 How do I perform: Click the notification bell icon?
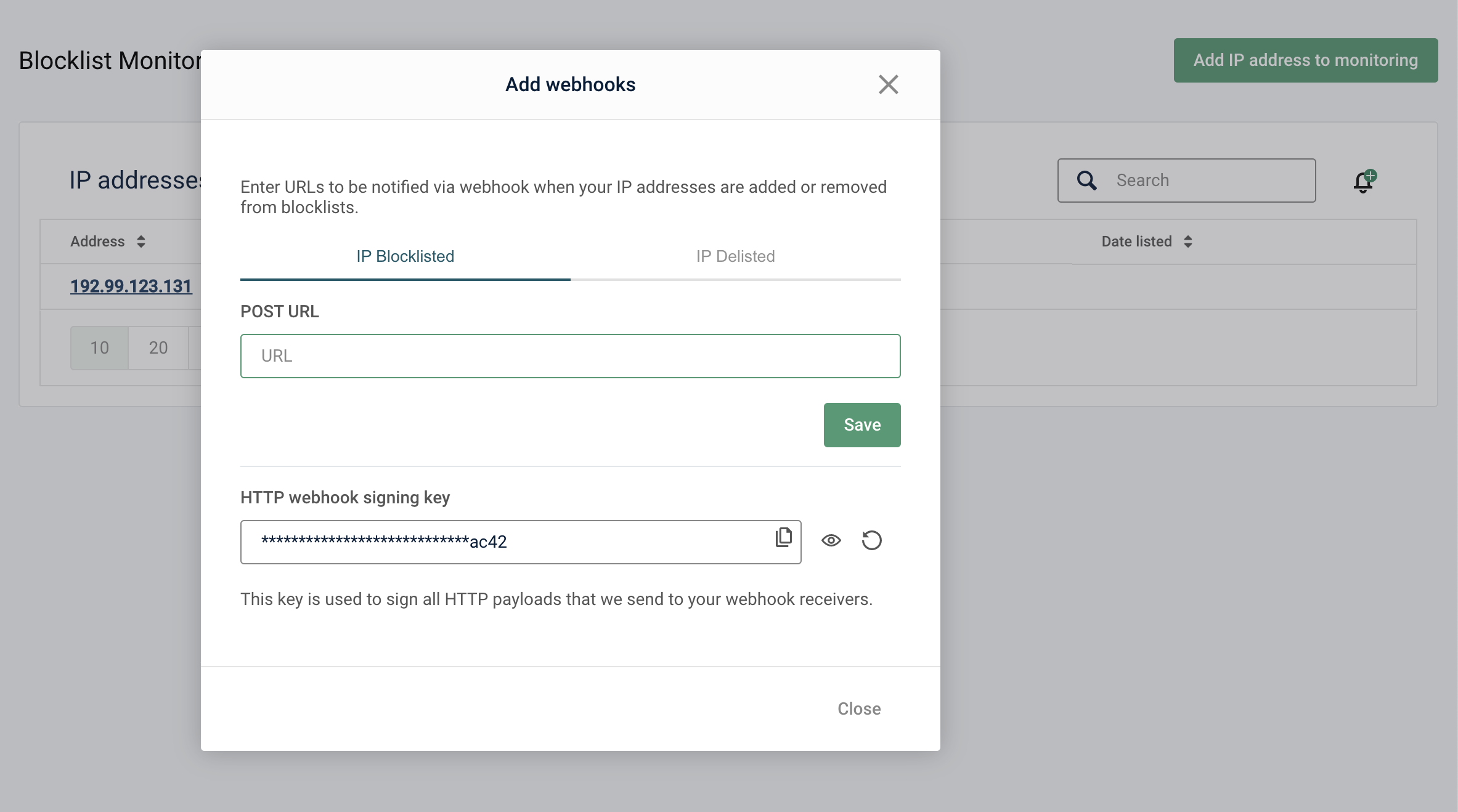click(1364, 182)
